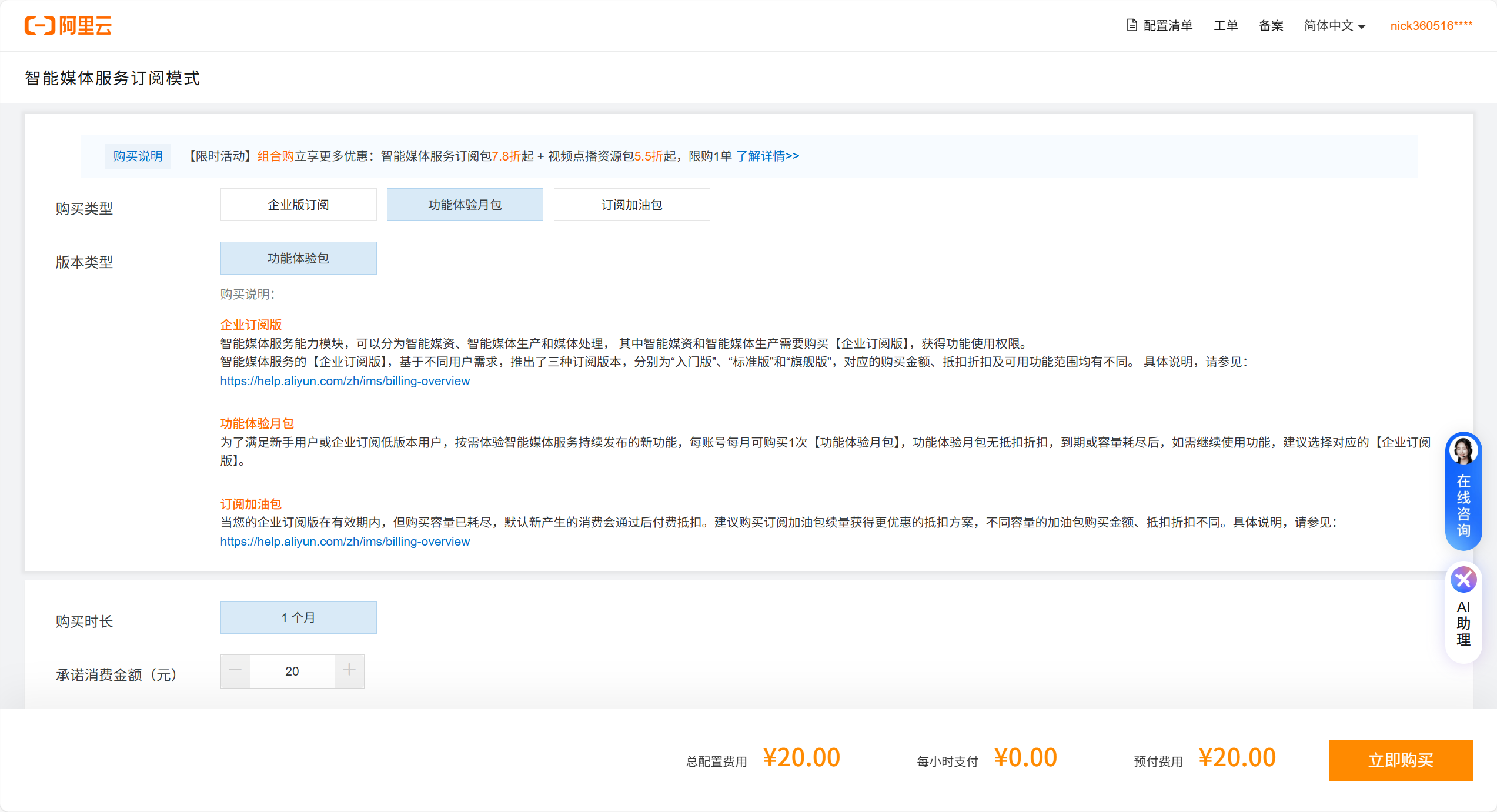Select 功能体验包 version type
Viewport: 1497px width, 812px height.
coord(299,258)
